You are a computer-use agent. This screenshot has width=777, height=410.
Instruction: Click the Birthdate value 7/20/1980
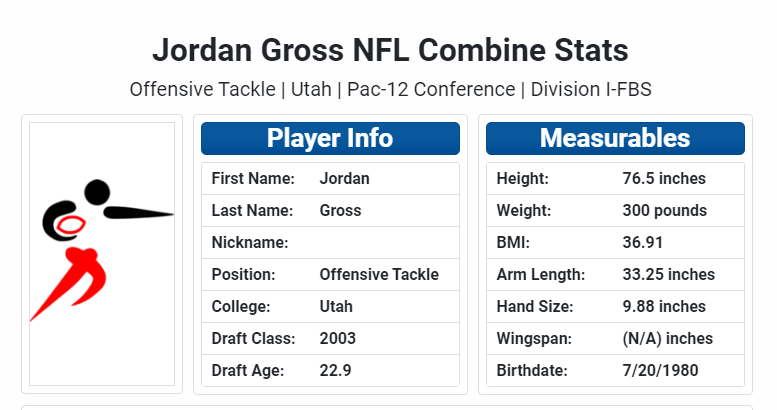pyautogui.click(x=661, y=370)
